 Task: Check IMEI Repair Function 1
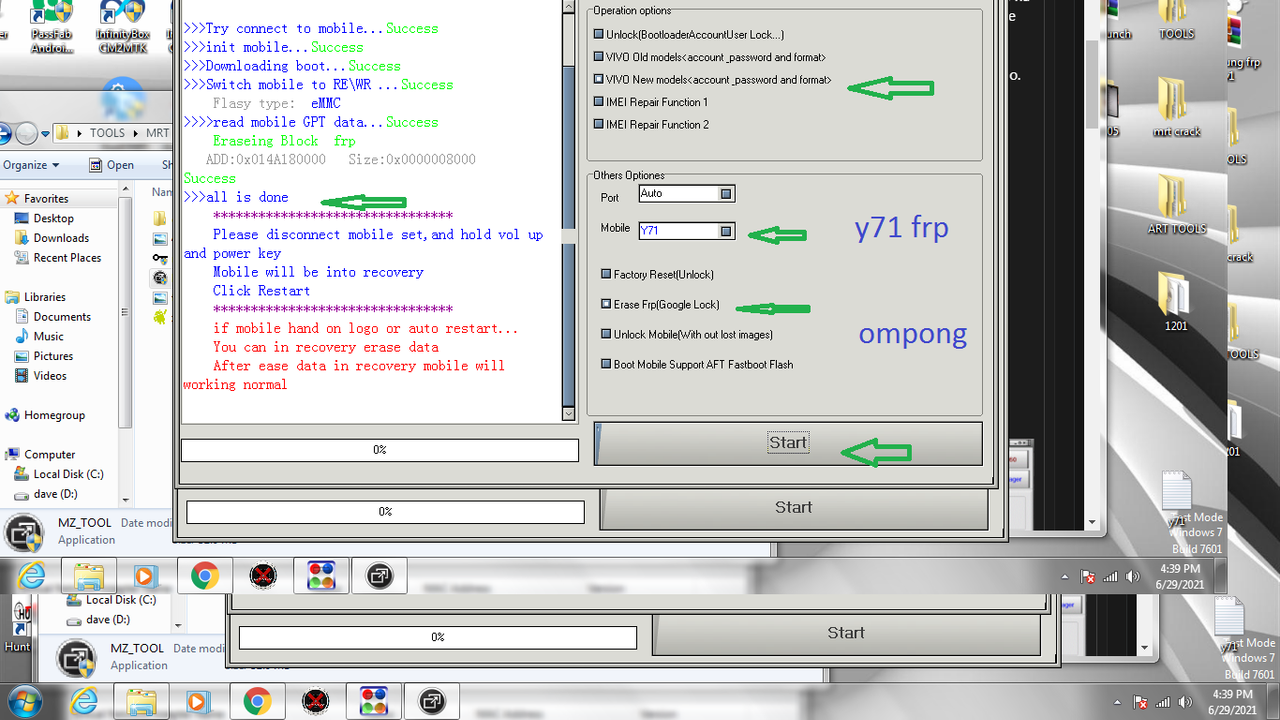(599, 102)
